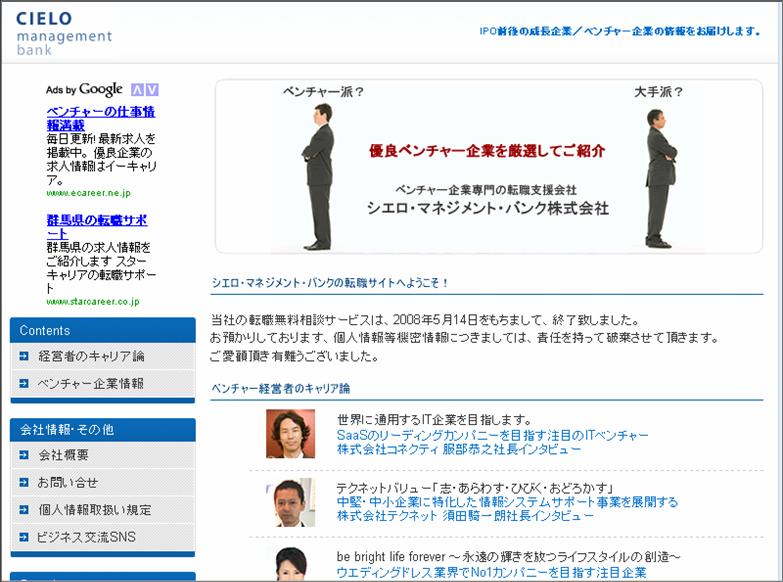Viewport: 783px width, 582px height.
Task: Click シエロ・マネジメント・バンク株式会社 banner company name
Action: [x=487, y=208]
